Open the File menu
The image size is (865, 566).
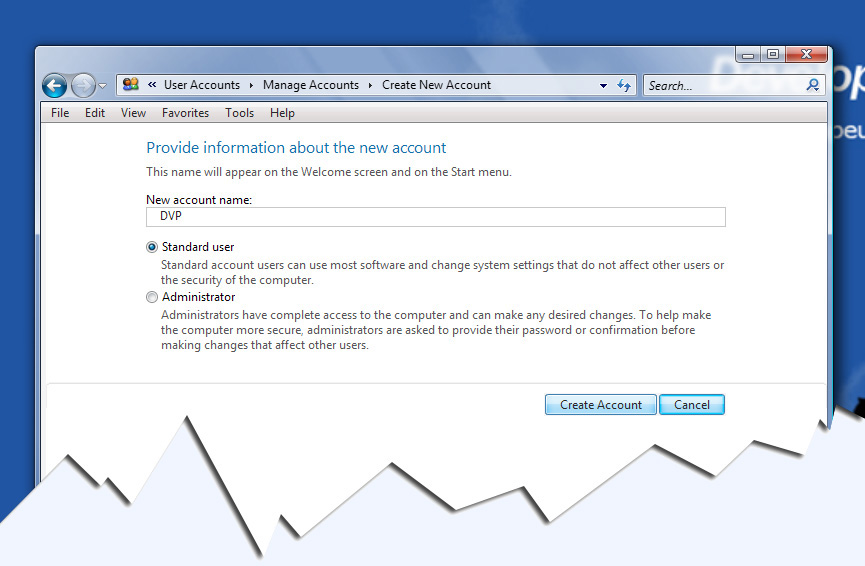(x=60, y=113)
